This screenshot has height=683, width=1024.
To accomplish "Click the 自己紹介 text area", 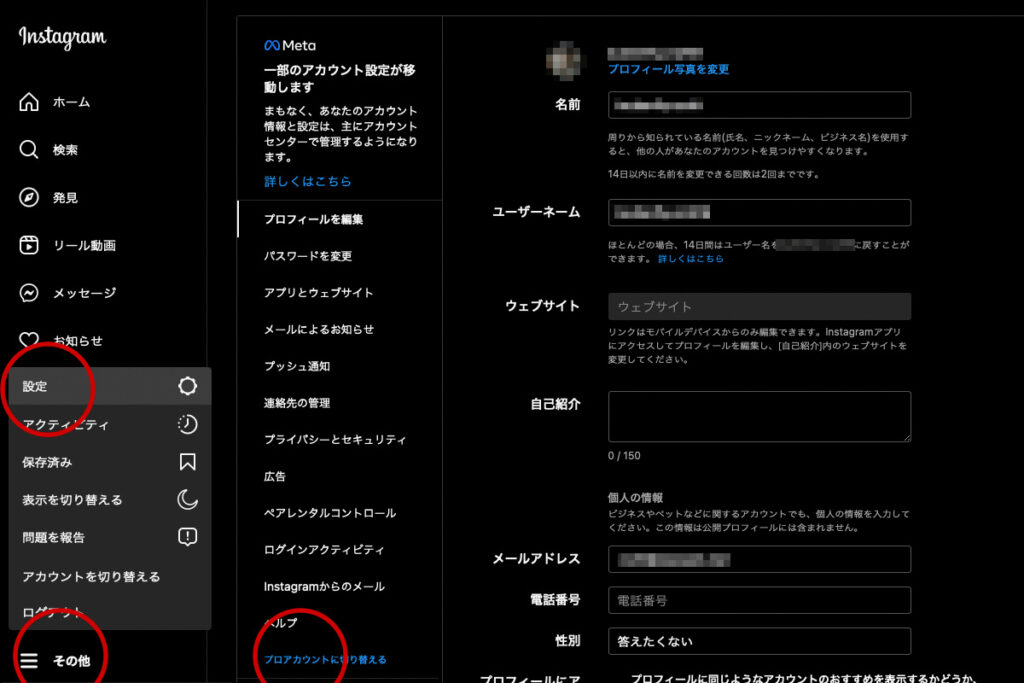I will click(759, 417).
